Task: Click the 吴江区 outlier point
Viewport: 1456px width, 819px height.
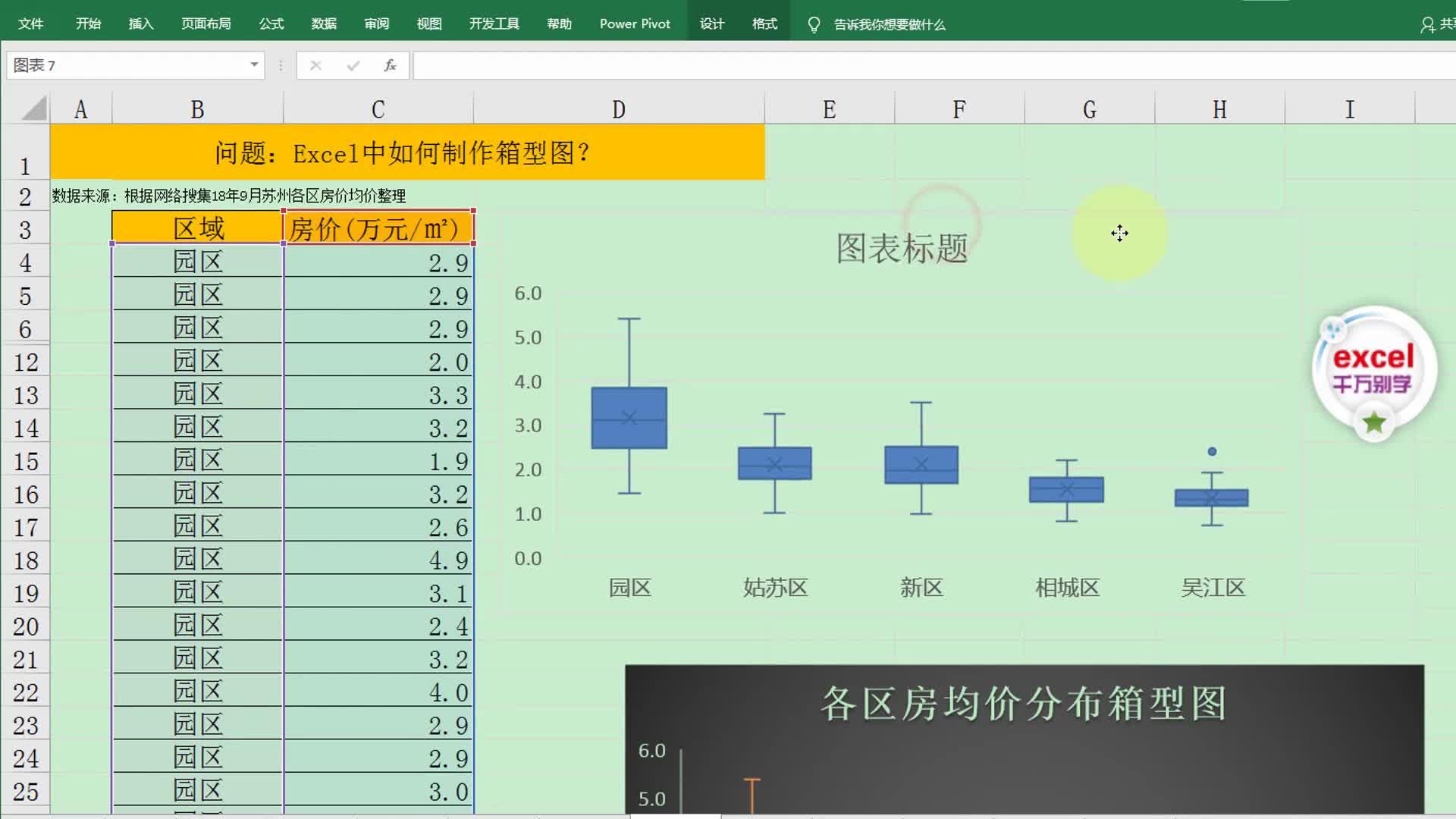Action: click(1212, 451)
